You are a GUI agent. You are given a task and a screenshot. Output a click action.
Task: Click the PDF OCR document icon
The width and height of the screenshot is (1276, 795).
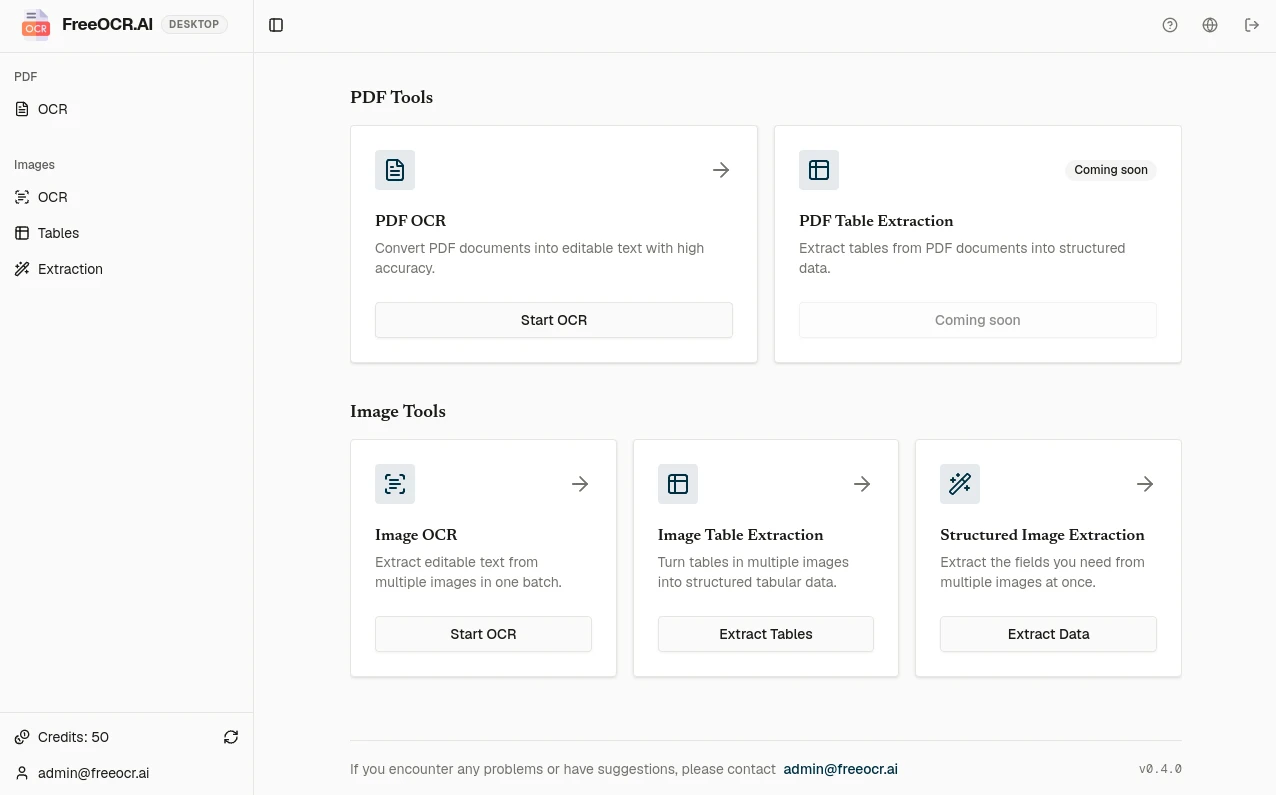(x=395, y=170)
